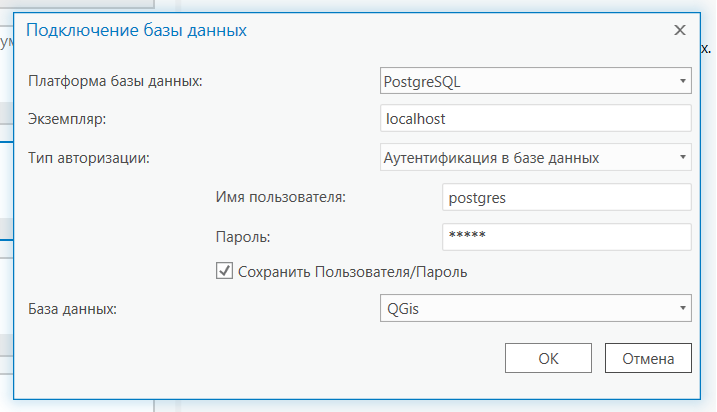
Task: Click the 'Сохранить Пользователя/Пароль' label text
Action: (x=352, y=271)
